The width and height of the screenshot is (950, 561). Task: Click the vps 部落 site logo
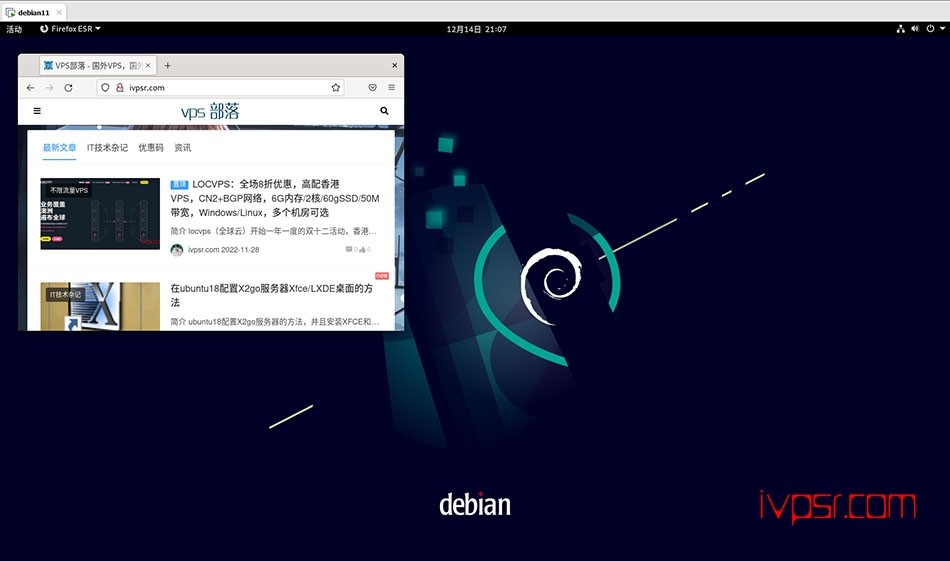210,111
